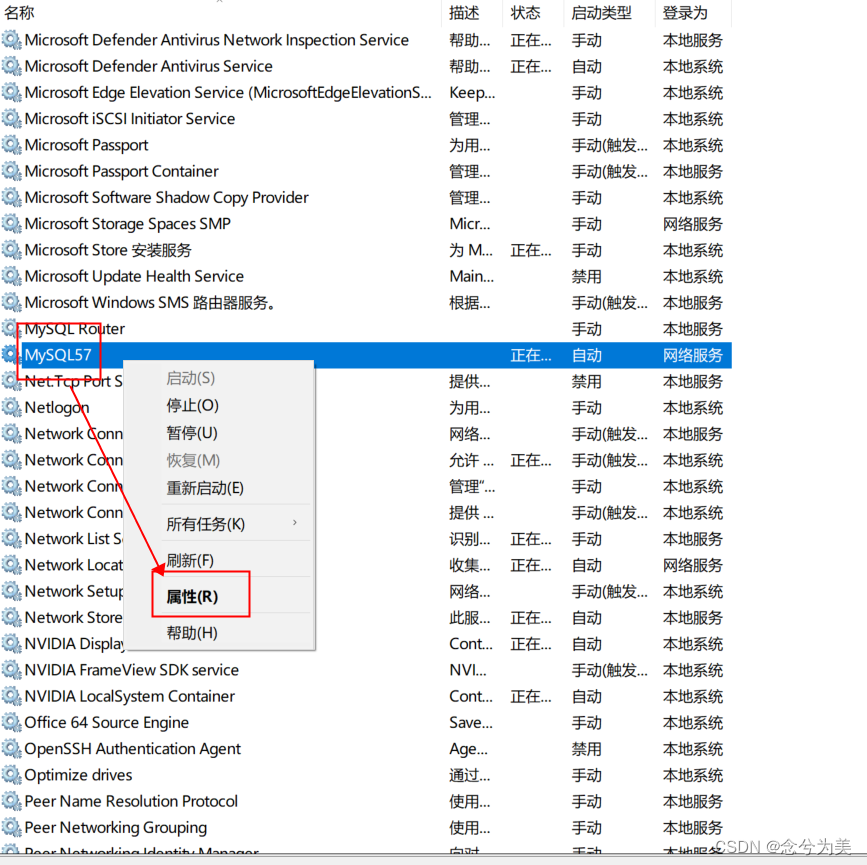
Task: Click 正在... status of NVIDIA LocalSystem Container
Action: (x=531, y=696)
